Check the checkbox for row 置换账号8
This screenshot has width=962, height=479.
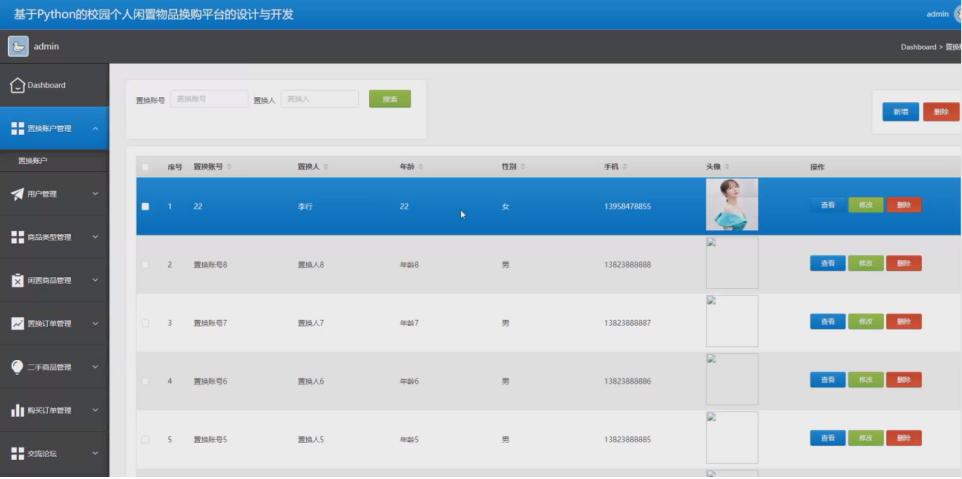(145, 264)
